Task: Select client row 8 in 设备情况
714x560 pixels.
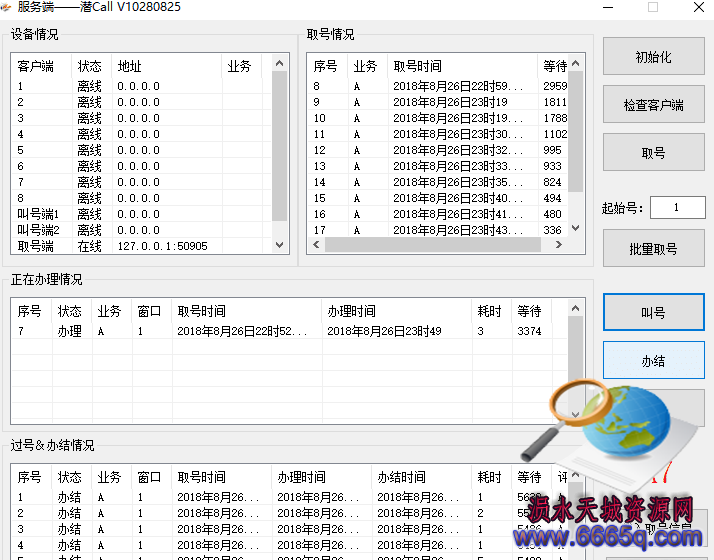Action: (141, 198)
